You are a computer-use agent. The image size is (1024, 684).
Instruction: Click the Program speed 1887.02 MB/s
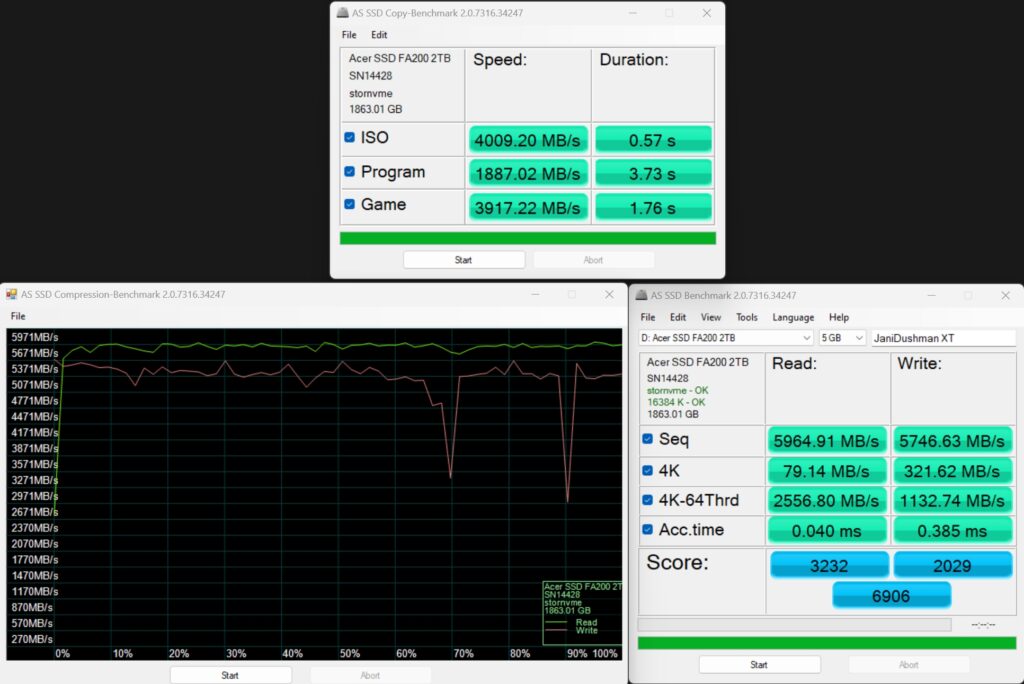528,174
